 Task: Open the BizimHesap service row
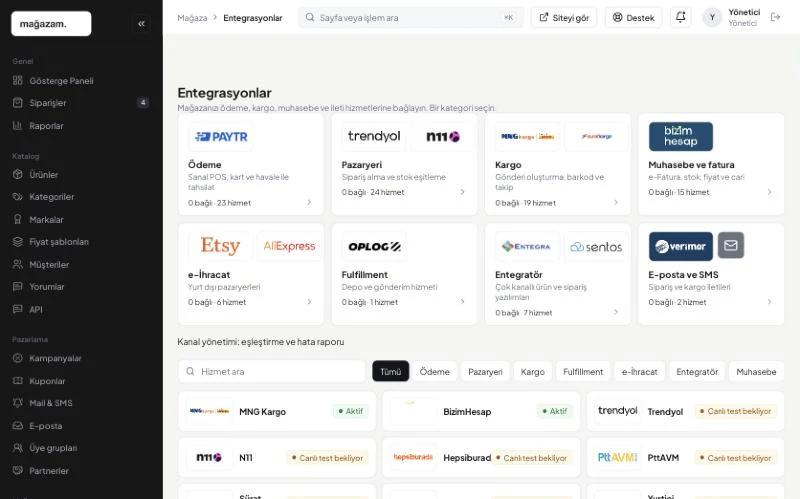coord(481,411)
